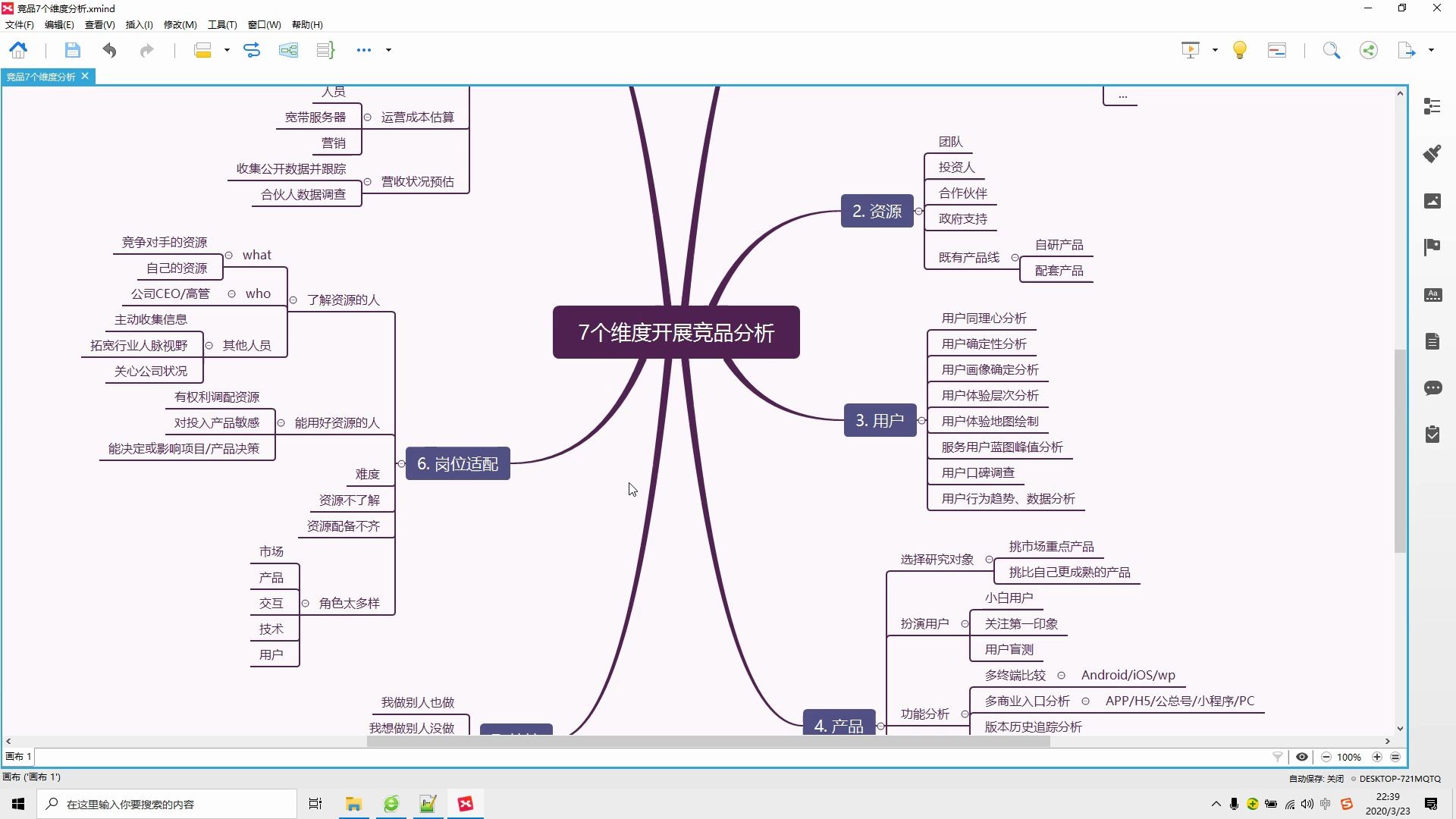Open the Image side panel
The height and width of the screenshot is (819, 1456).
tap(1432, 200)
